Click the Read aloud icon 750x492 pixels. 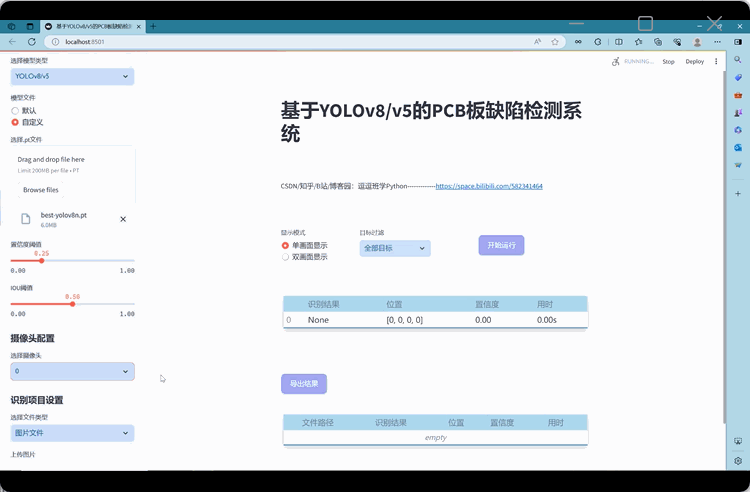click(538, 42)
